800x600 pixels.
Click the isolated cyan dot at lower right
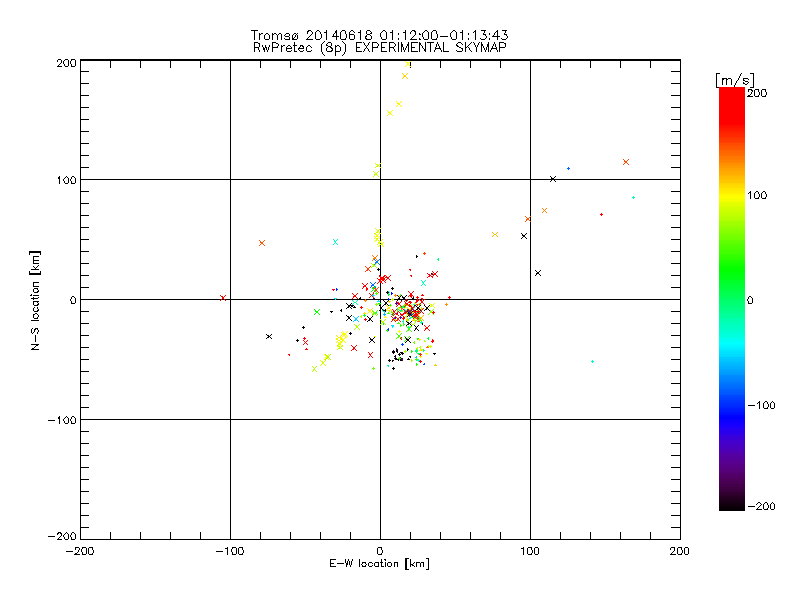click(x=593, y=361)
